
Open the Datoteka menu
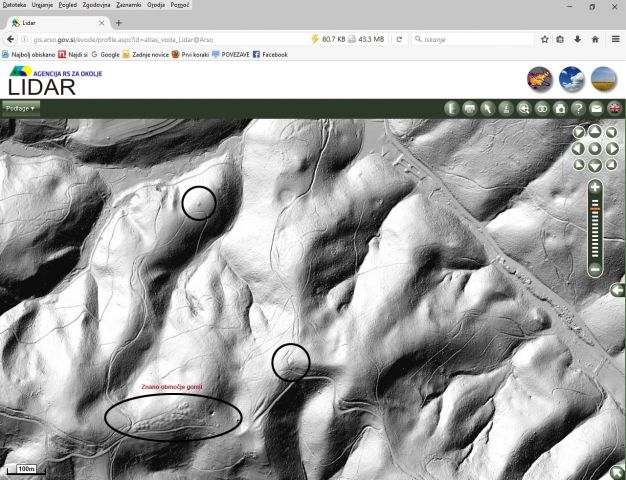click(14, 5)
